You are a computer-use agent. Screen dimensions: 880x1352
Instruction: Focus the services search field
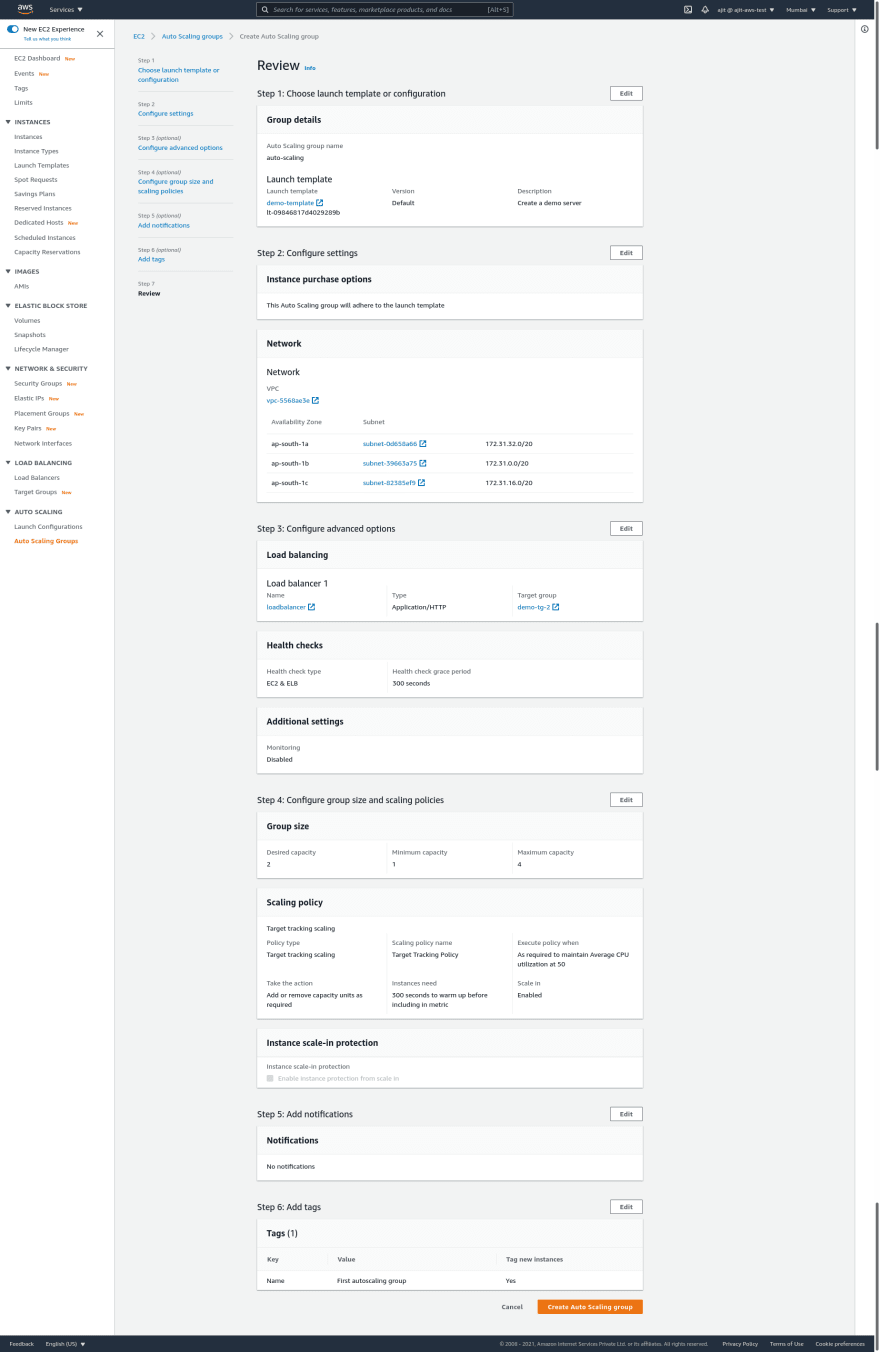click(x=385, y=9)
